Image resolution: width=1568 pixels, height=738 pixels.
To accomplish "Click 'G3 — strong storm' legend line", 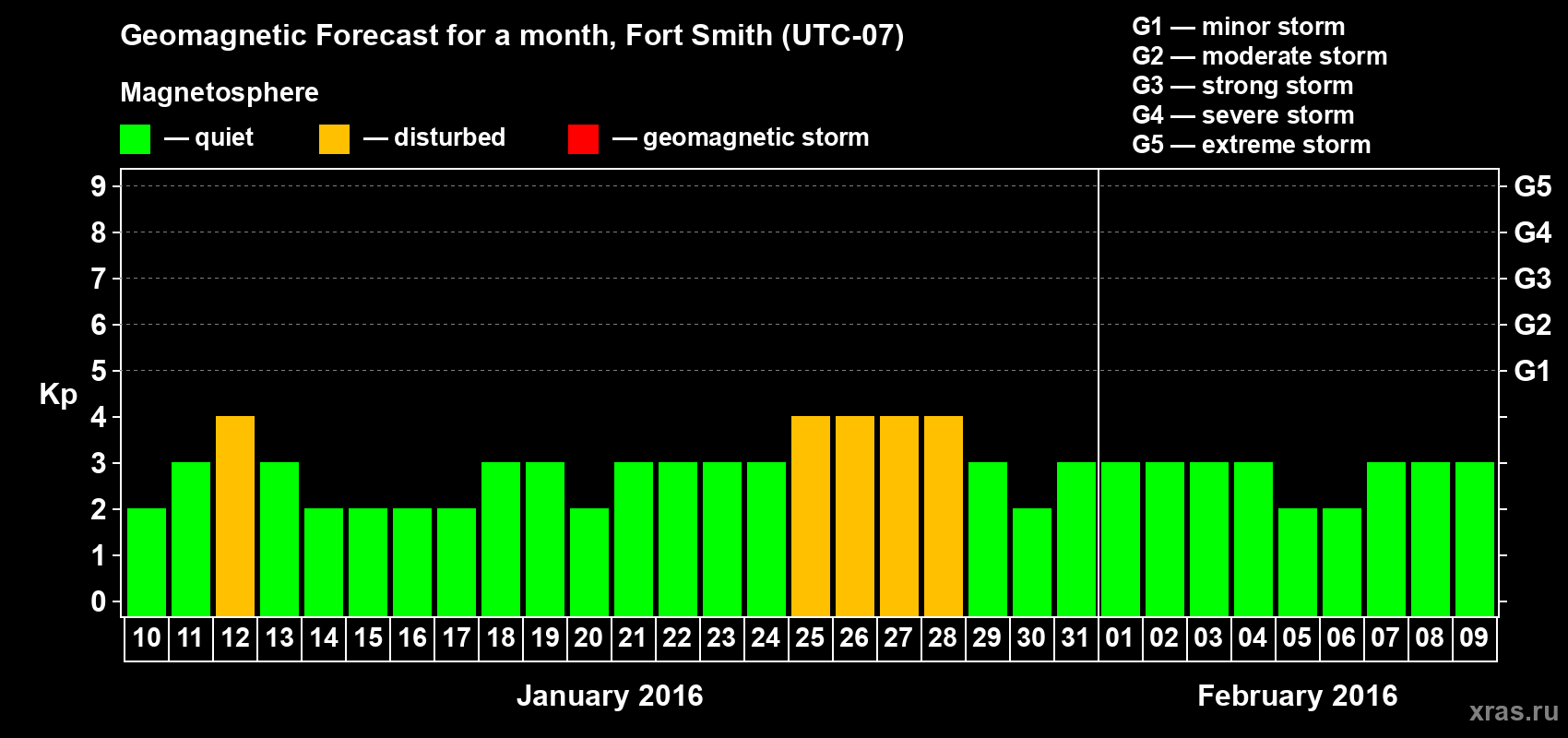I will [1242, 86].
